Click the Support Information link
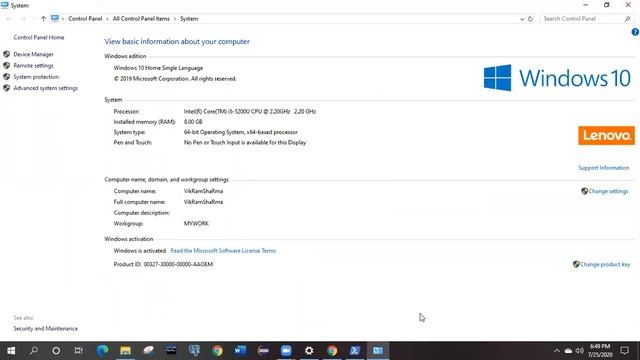The image size is (640, 360). [603, 168]
